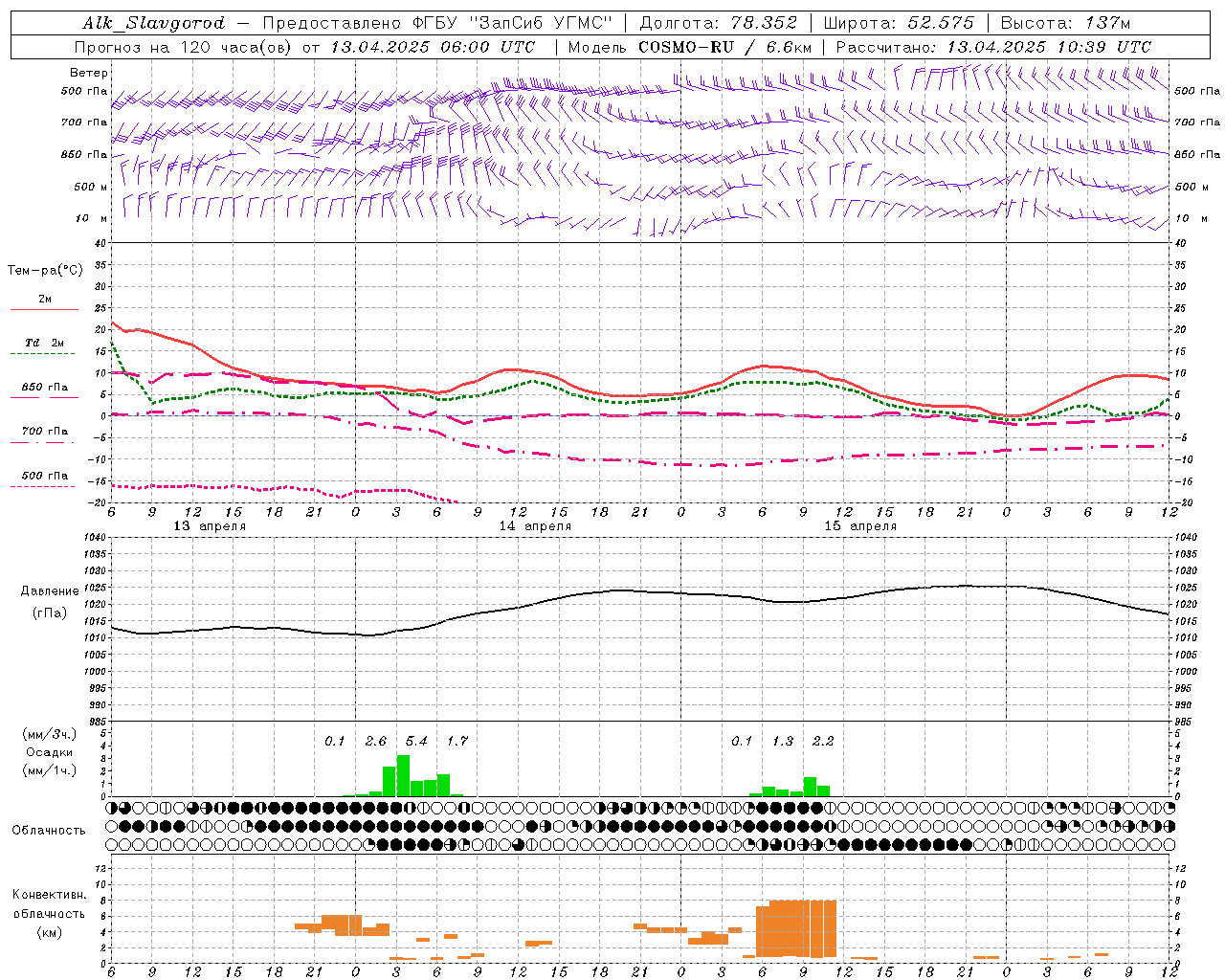
Task: Click the tallest green precipitation bar under 5.4
Action: tap(403, 776)
